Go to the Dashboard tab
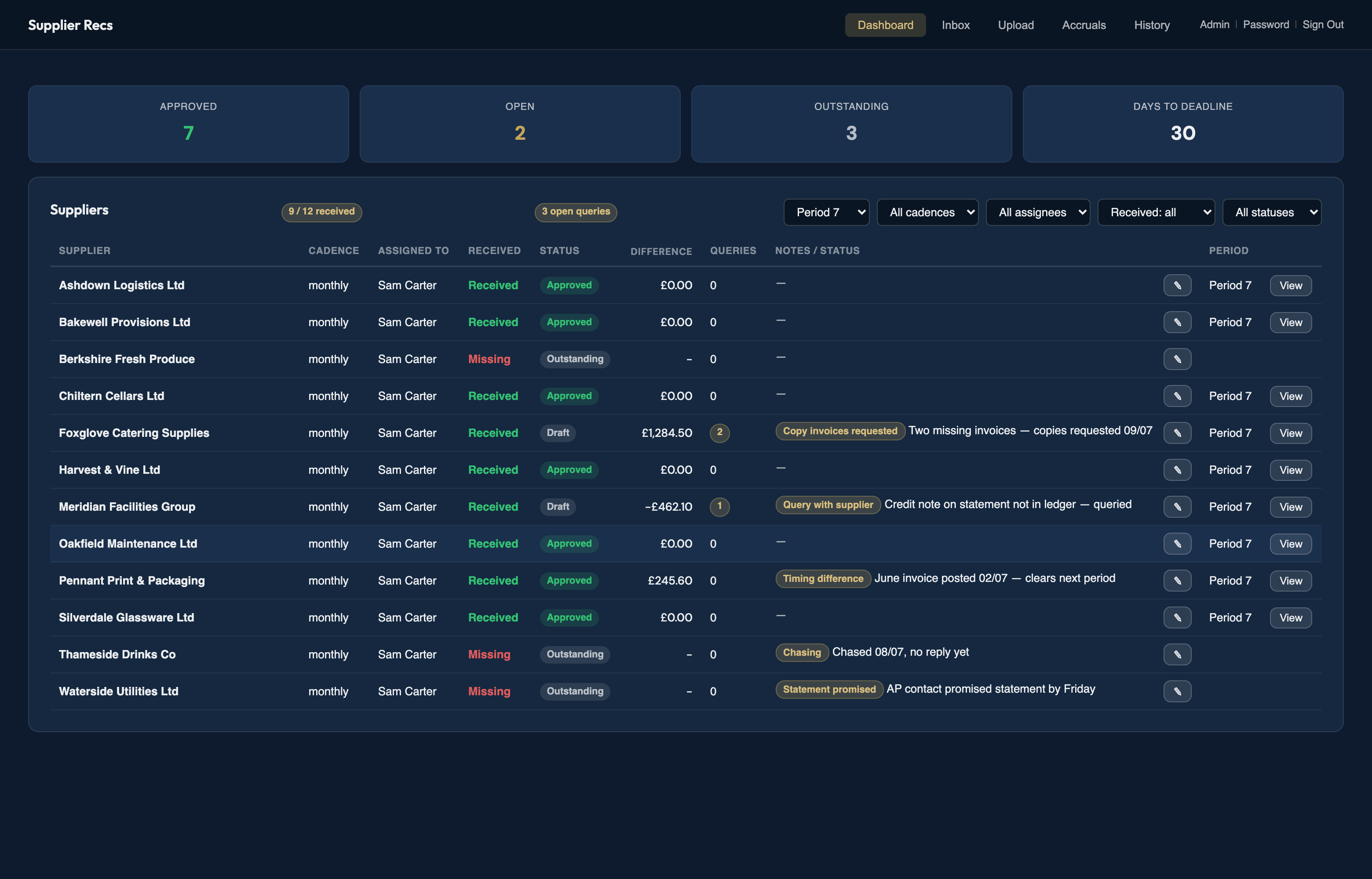 pos(885,25)
